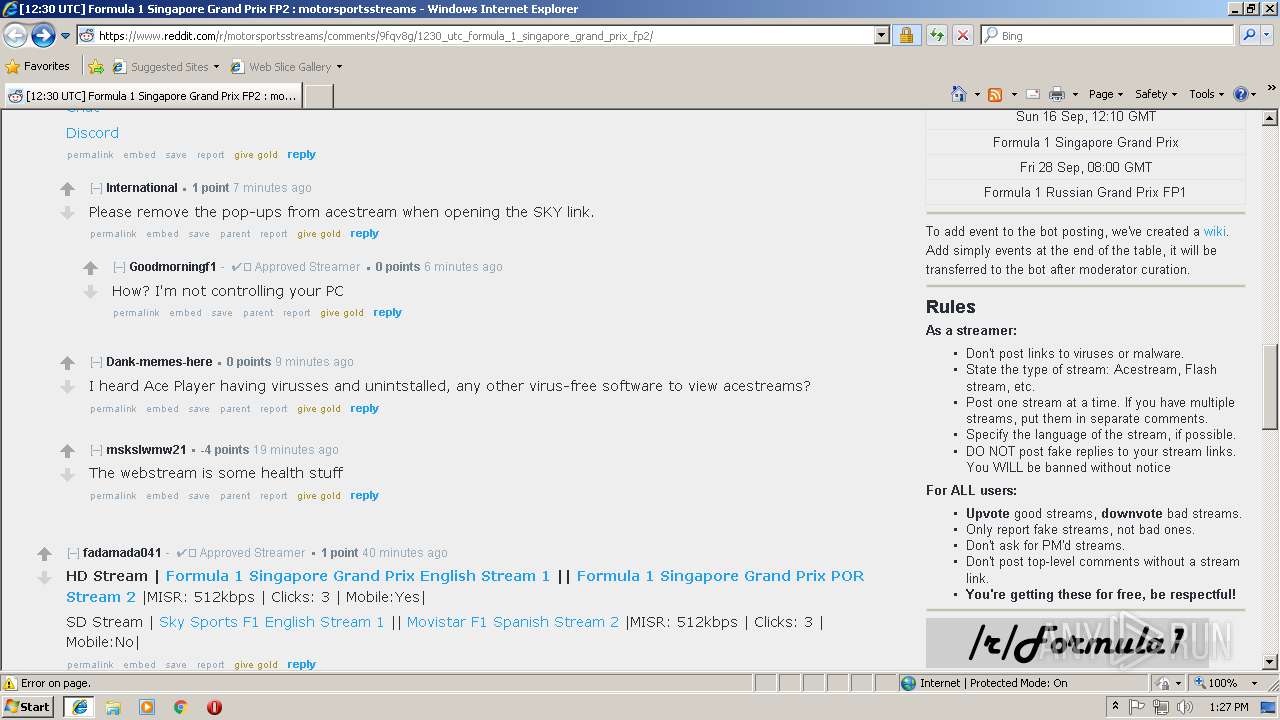The width and height of the screenshot is (1280, 720).
Task: Open Suggested Sites favorites item
Action: pos(165,67)
